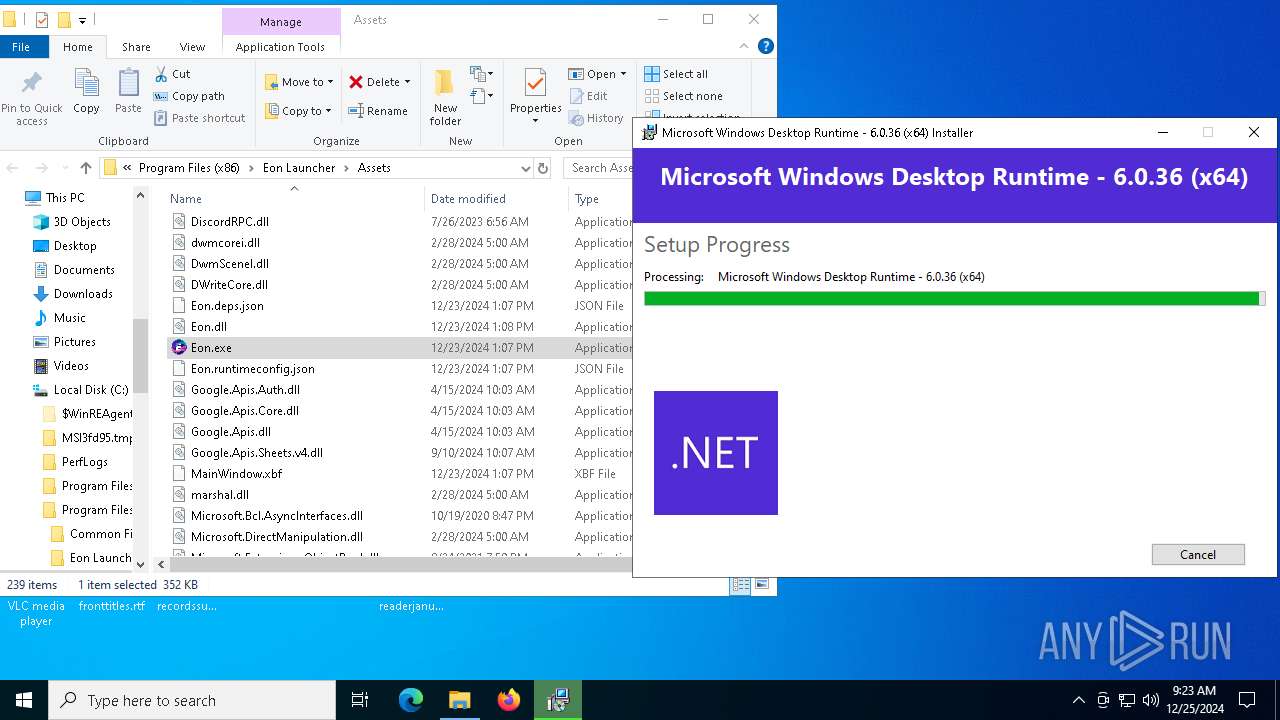Click the Copy icon in Clipboard group
The height and width of the screenshot is (720, 1280).
86,84
